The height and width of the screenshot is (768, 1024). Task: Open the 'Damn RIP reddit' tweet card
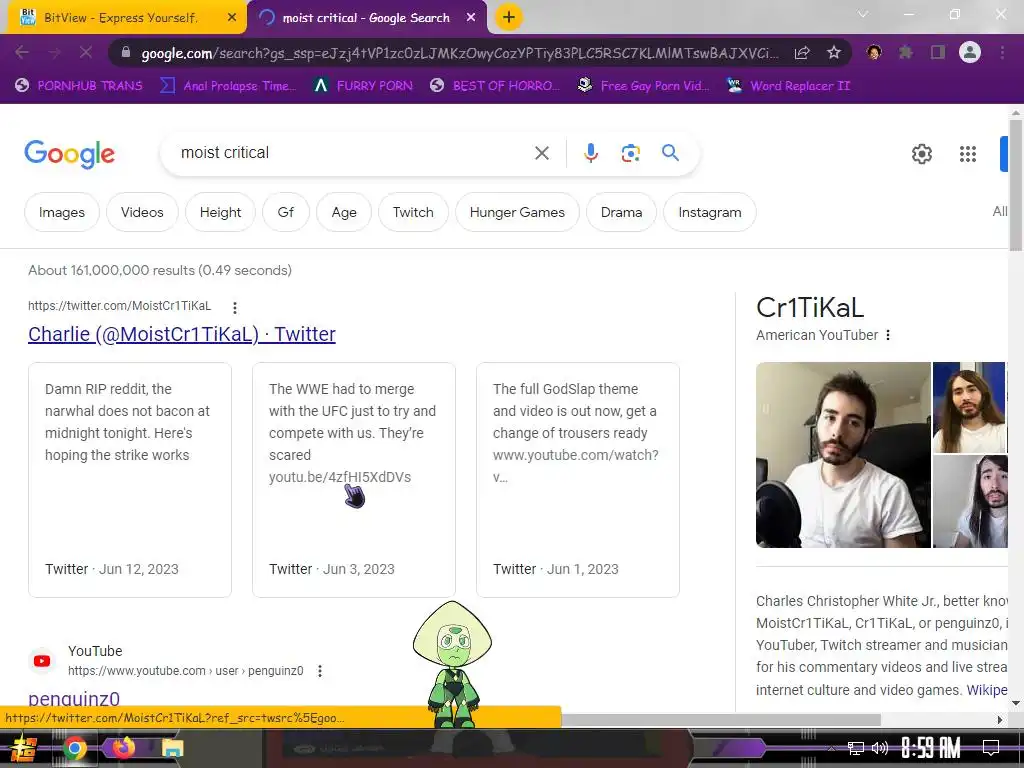(x=130, y=480)
